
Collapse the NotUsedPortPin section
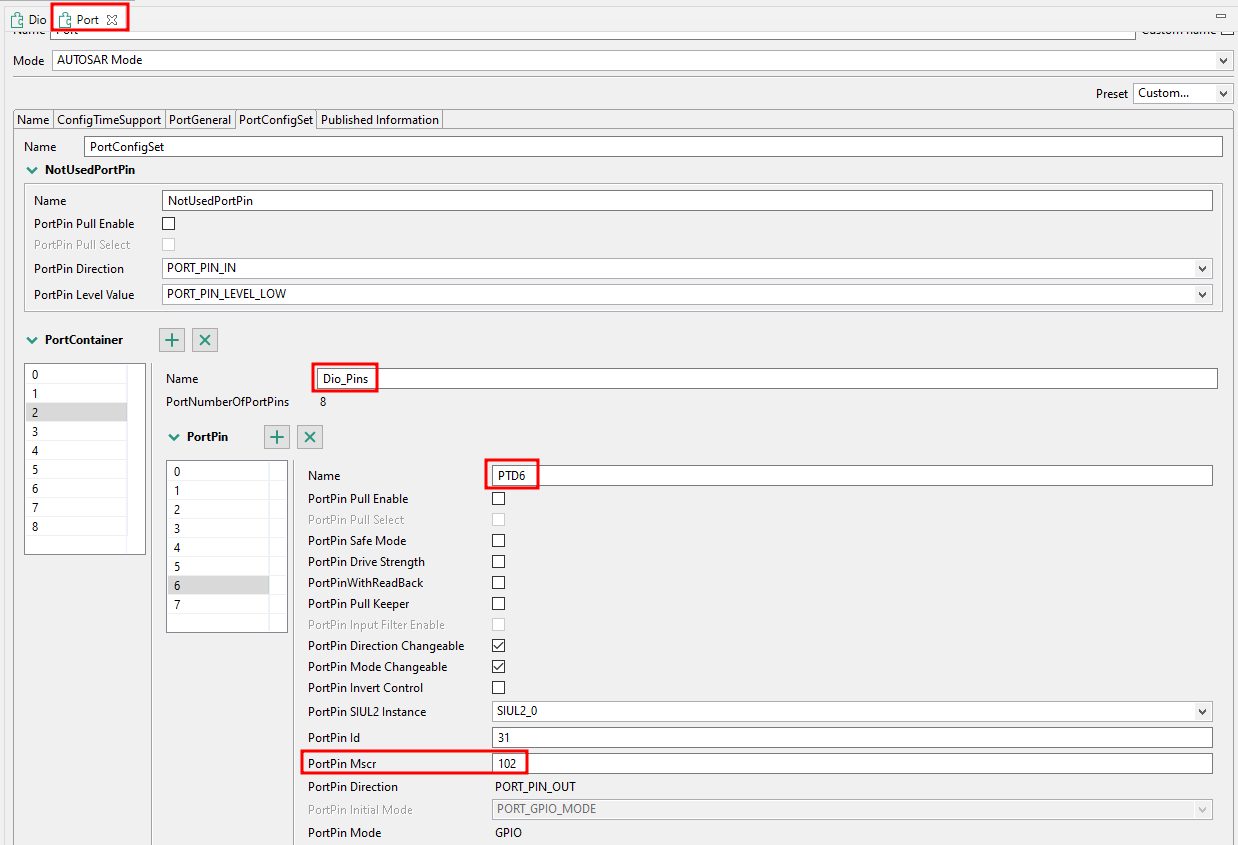(32, 169)
